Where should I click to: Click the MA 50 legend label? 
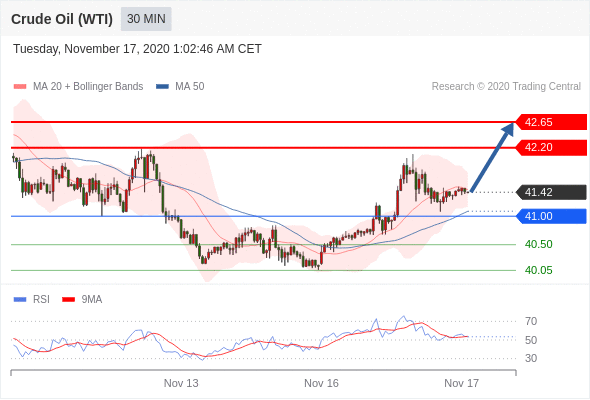(x=190, y=87)
